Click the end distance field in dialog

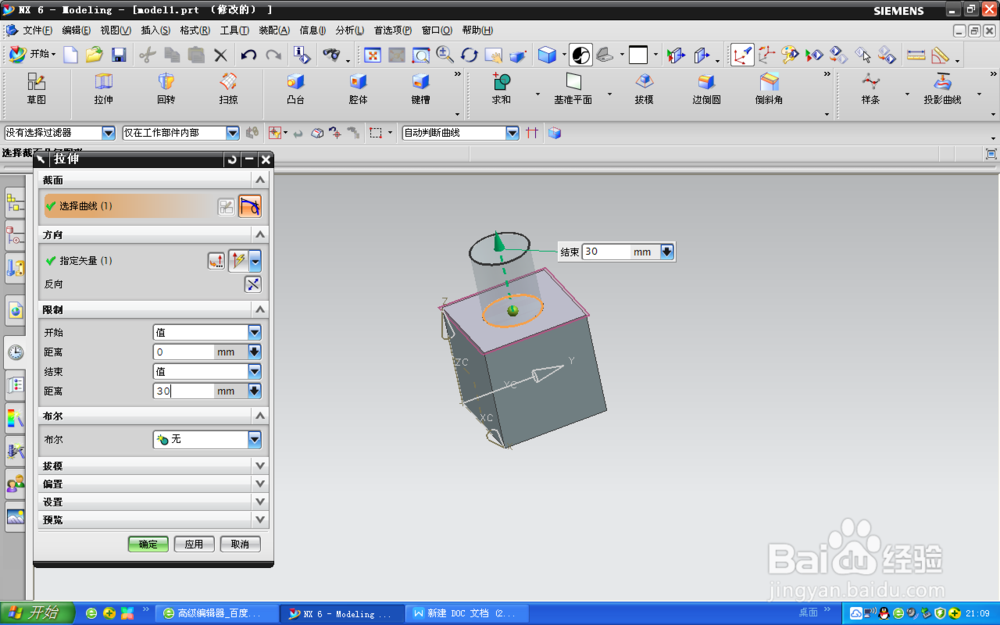[x=184, y=391]
